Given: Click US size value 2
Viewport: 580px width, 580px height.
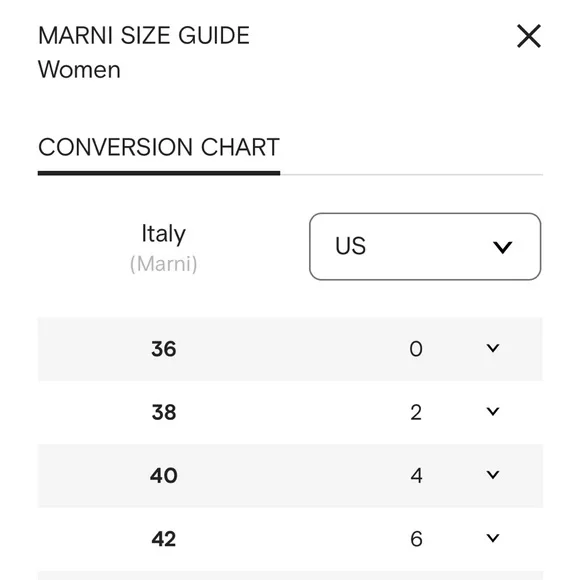Looking at the screenshot, I should [x=416, y=412].
